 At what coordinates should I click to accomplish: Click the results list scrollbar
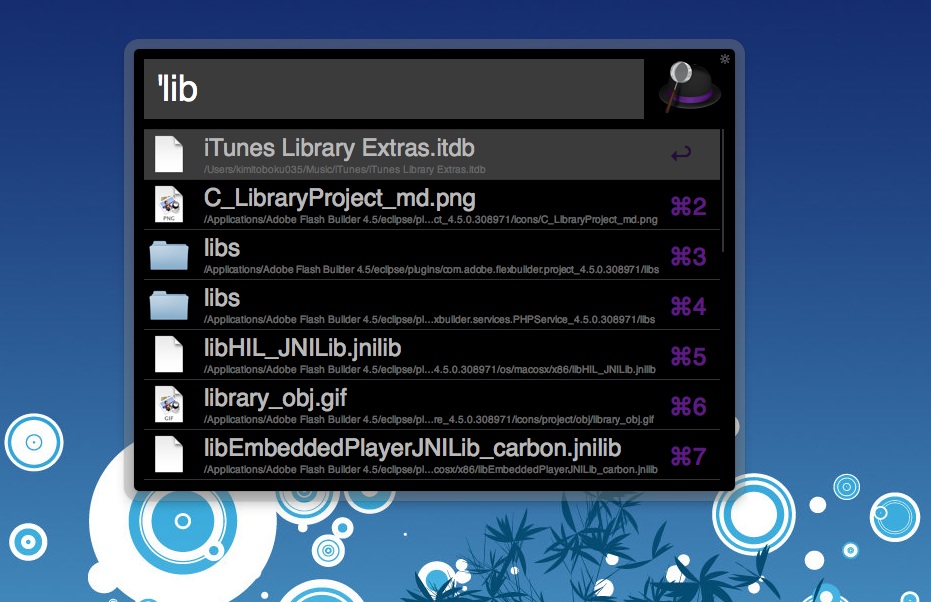pyautogui.click(x=723, y=190)
